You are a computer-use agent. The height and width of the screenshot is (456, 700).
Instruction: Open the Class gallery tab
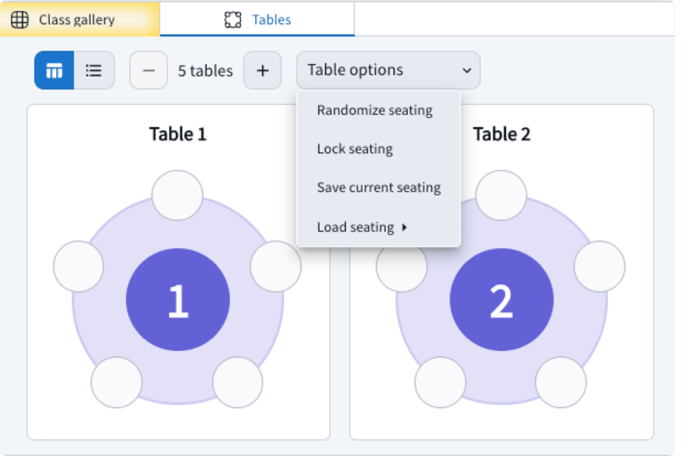point(76,19)
